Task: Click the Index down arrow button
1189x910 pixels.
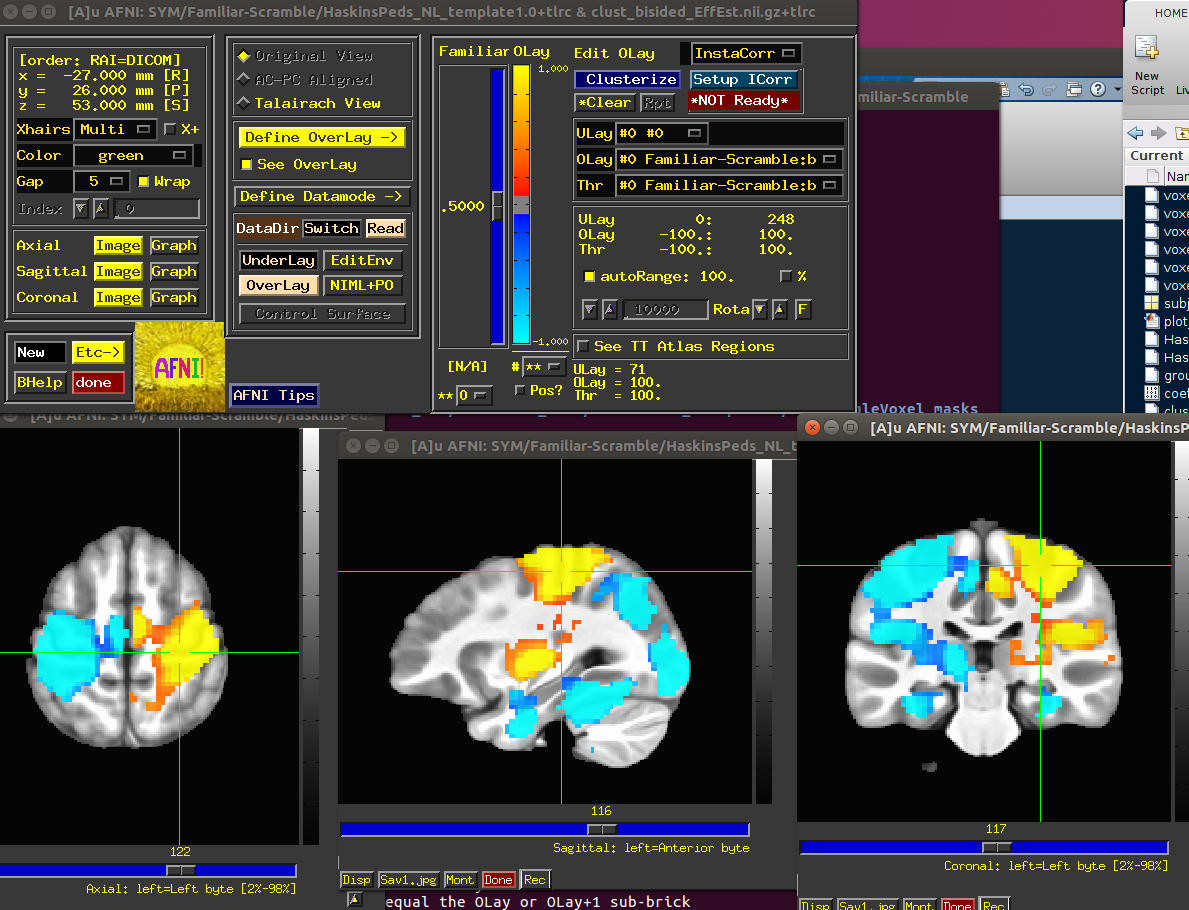Action: click(80, 209)
